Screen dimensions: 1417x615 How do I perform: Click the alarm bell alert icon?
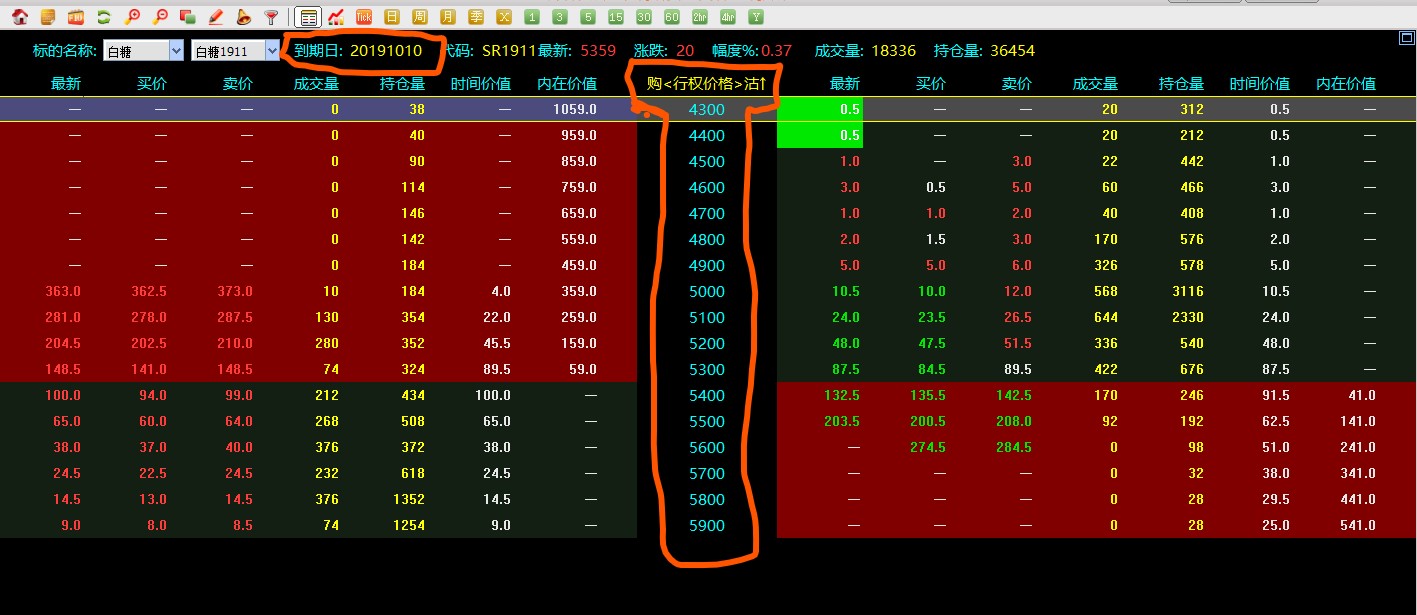pos(243,17)
